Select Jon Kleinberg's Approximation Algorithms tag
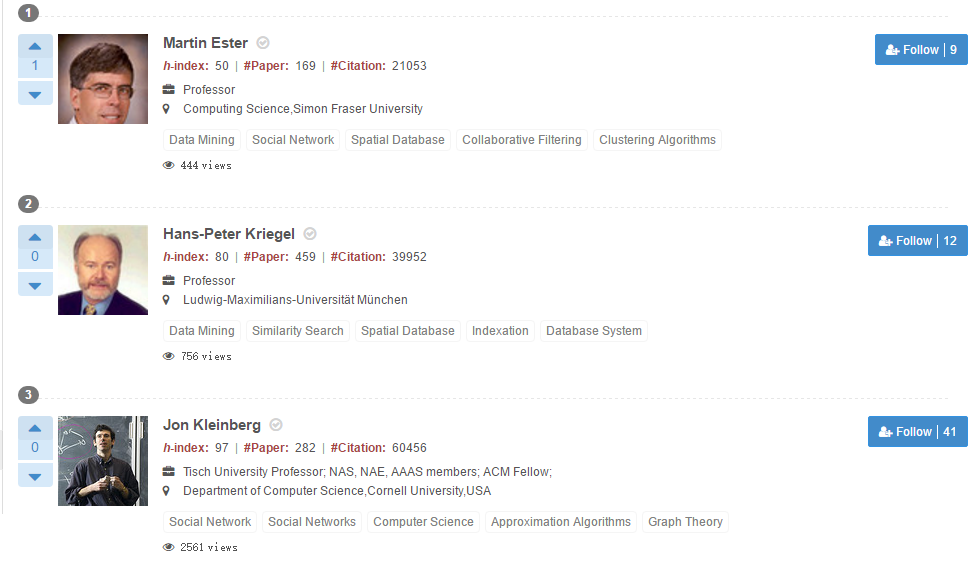This screenshot has width=980, height=565. point(561,522)
